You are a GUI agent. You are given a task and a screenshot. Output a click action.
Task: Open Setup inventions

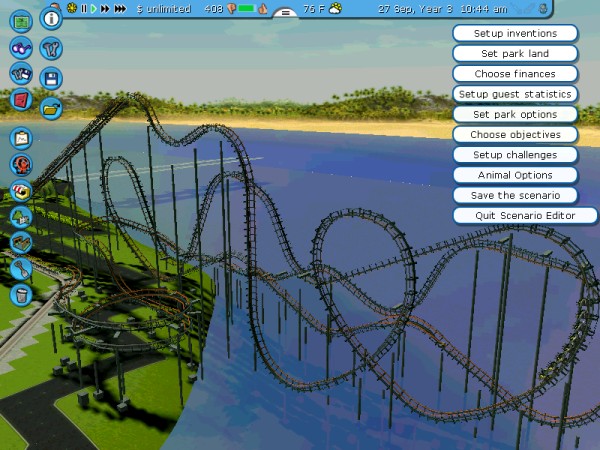515,33
